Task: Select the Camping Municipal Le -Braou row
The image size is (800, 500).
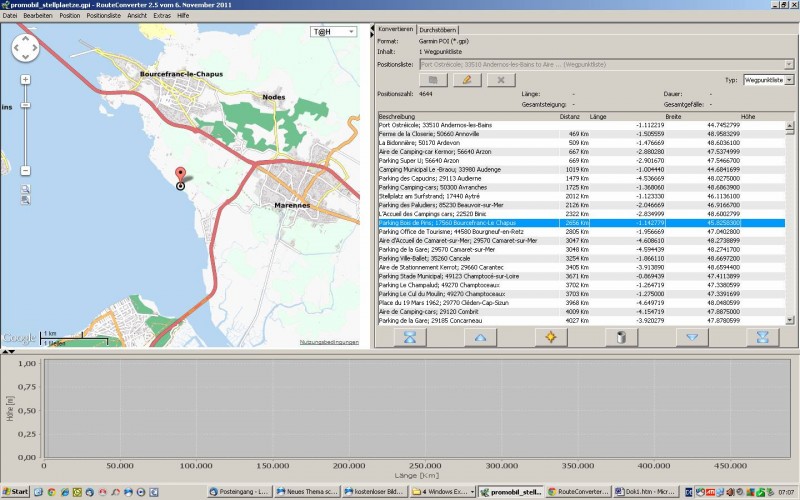Action: coord(450,169)
